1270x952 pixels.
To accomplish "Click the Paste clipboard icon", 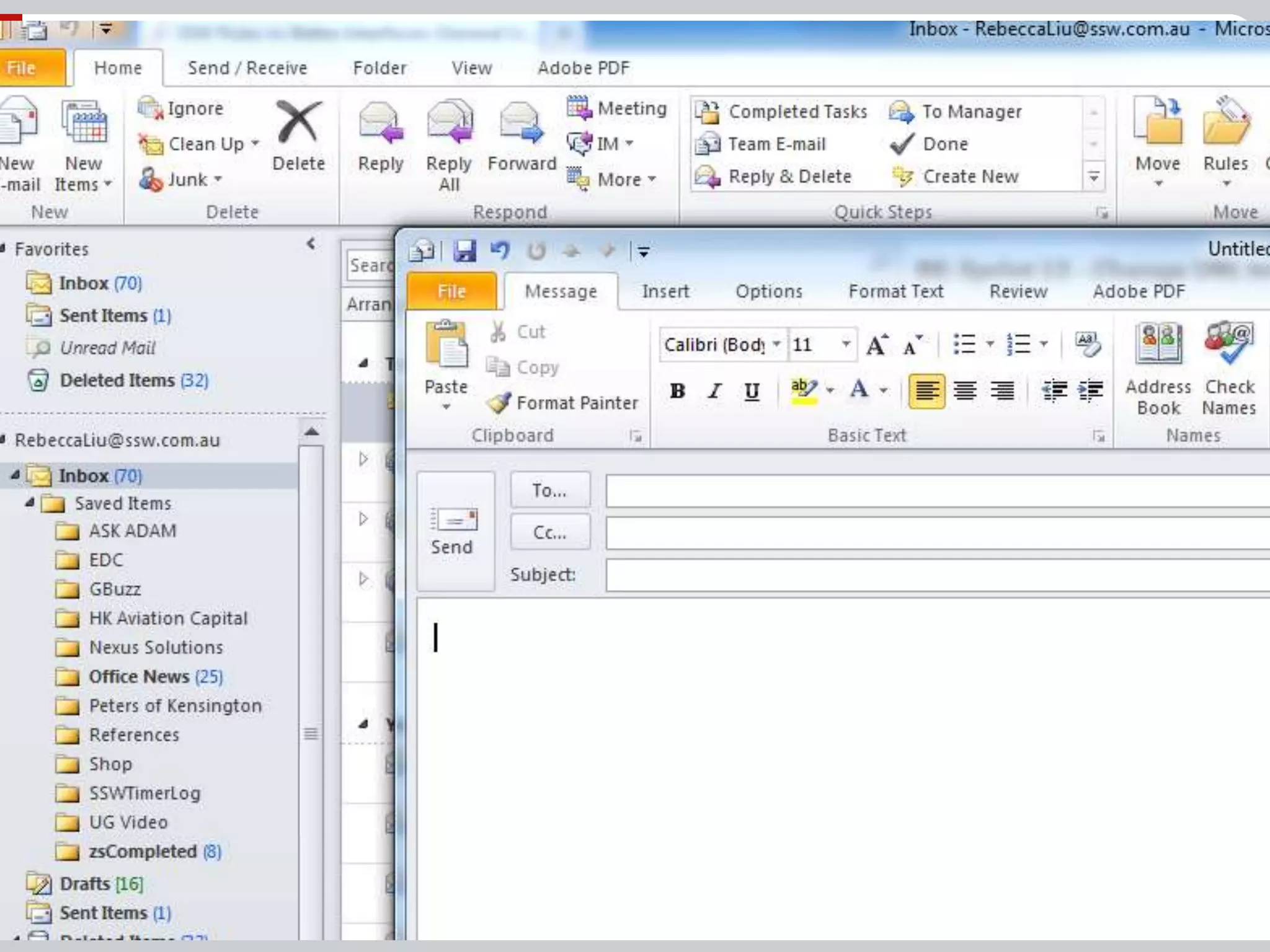I will pos(446,345).
